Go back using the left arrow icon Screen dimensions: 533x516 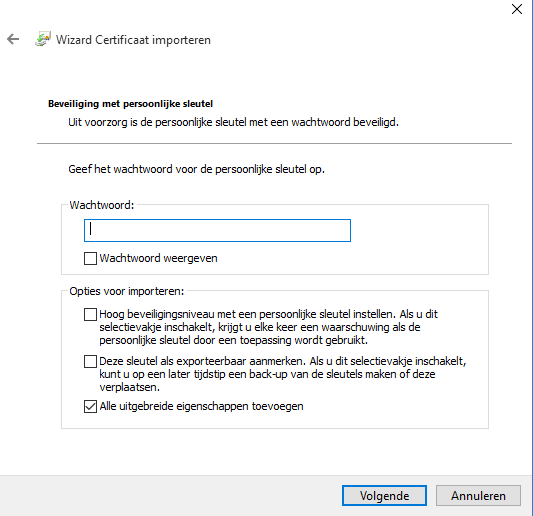13,39
